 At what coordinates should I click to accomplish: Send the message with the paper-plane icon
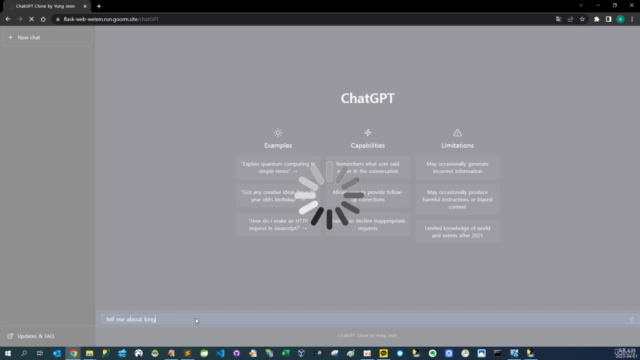[631, 319]
